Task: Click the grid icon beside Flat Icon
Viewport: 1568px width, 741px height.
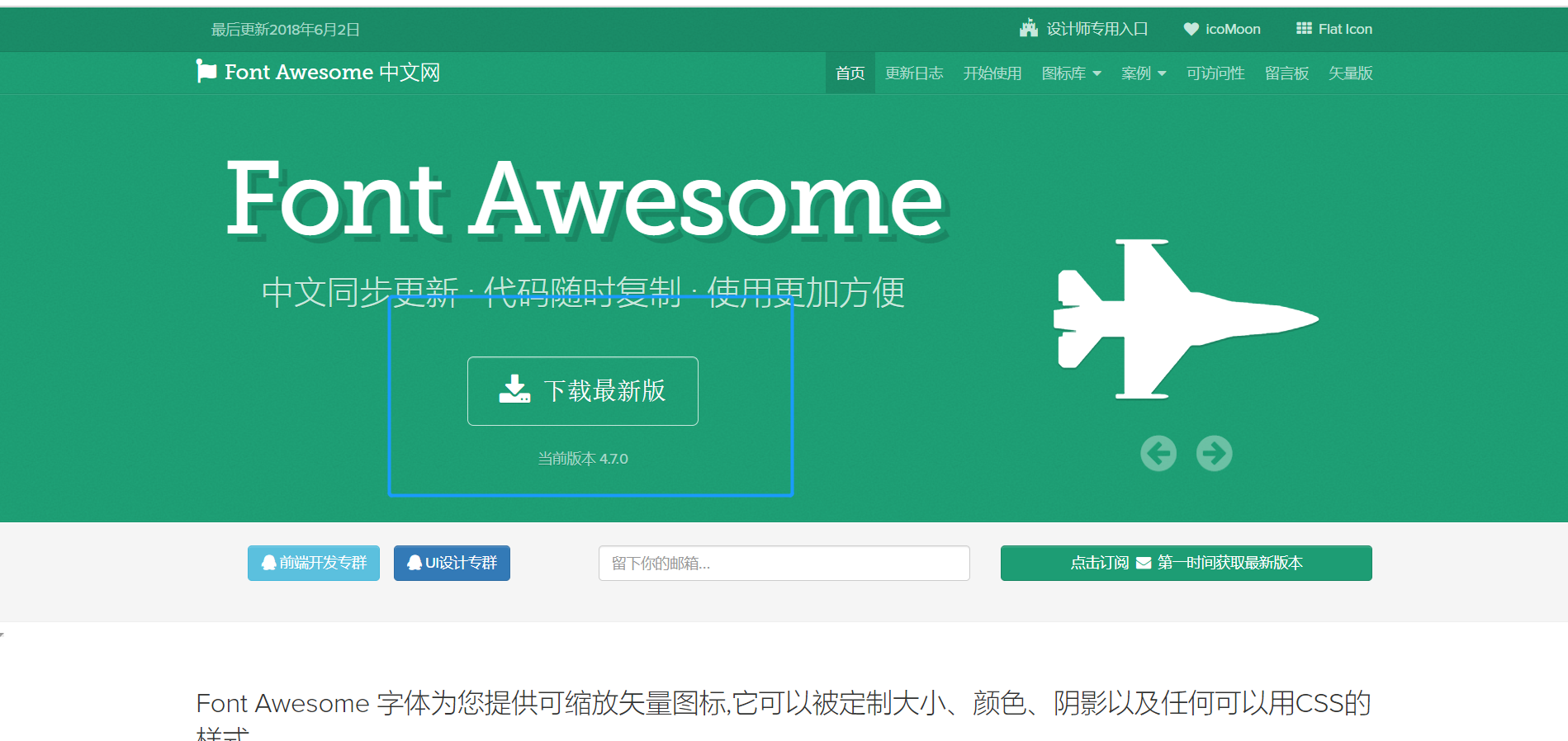Action: pyautogui.click(x=1304, y=29)
